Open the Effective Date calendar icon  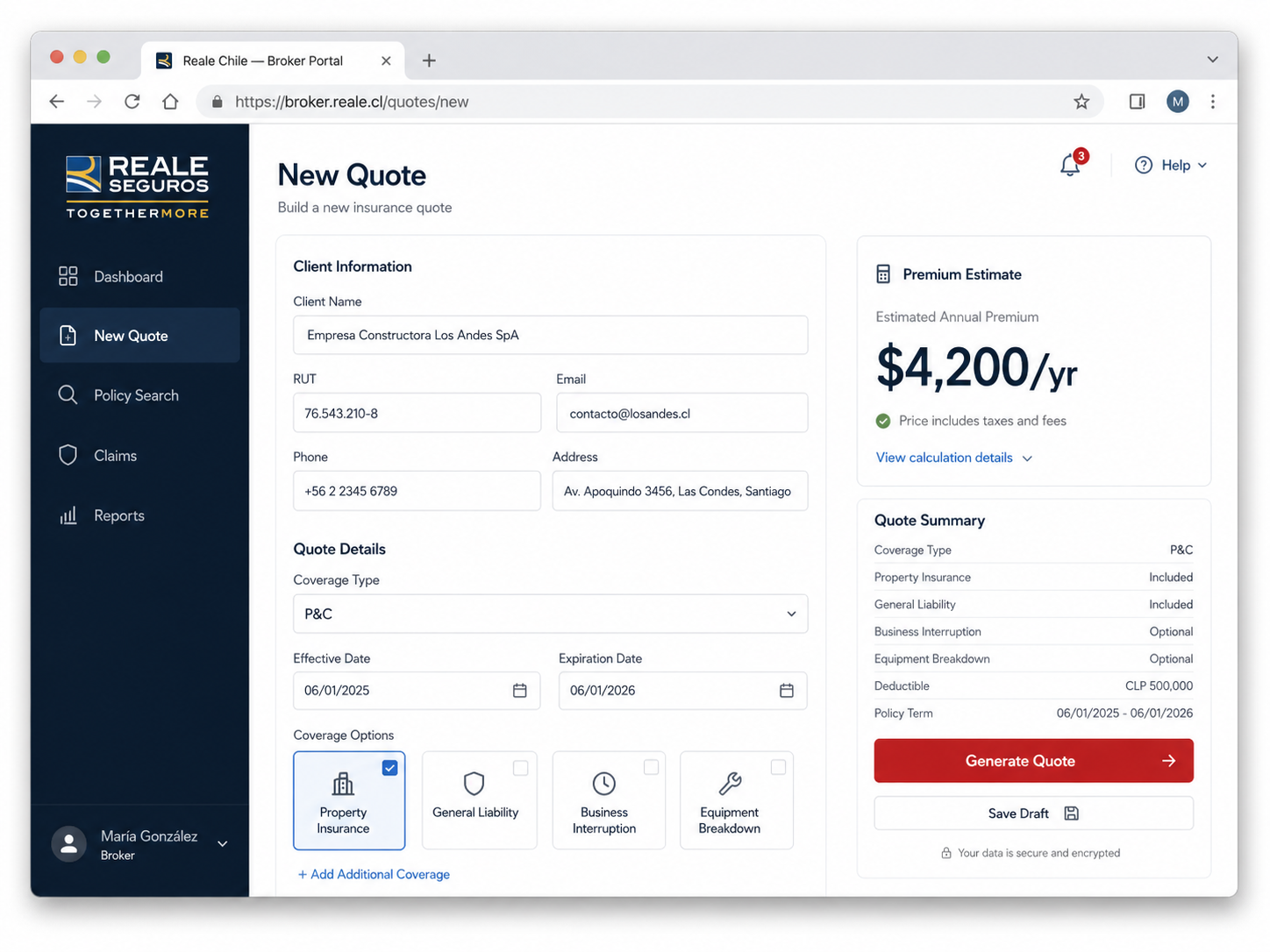tap(520, 691)
